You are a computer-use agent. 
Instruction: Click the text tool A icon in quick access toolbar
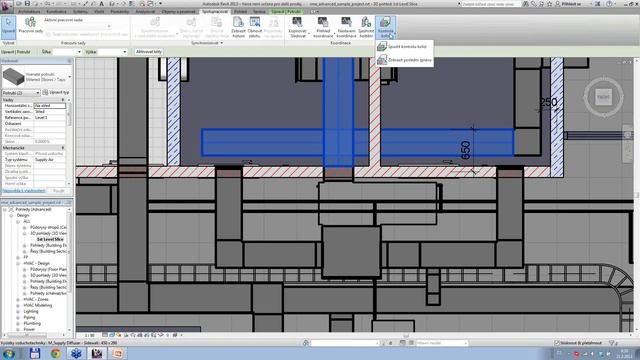(x=102, y=4)
